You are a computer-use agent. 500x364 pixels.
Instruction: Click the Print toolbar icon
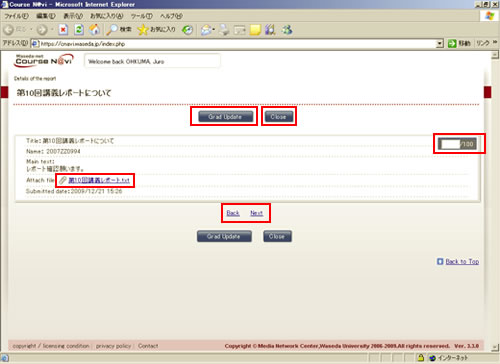click(x=224, y=30)
